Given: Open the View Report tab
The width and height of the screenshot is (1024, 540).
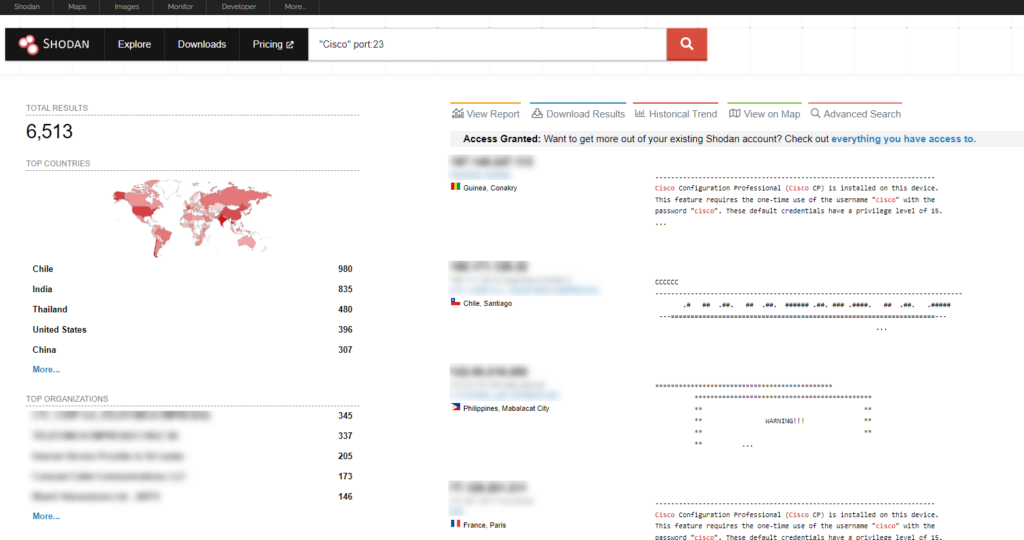Looking at the screenshot, I should click(x=486, y=114).
